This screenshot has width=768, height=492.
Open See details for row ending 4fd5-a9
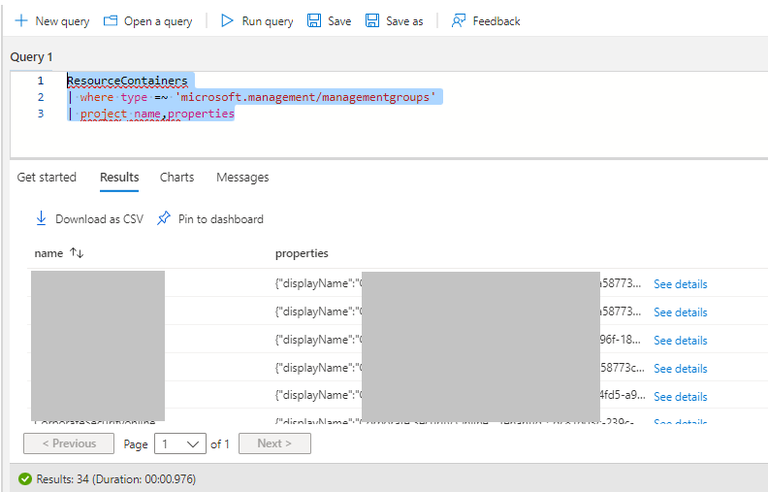[x=680, y=396]
